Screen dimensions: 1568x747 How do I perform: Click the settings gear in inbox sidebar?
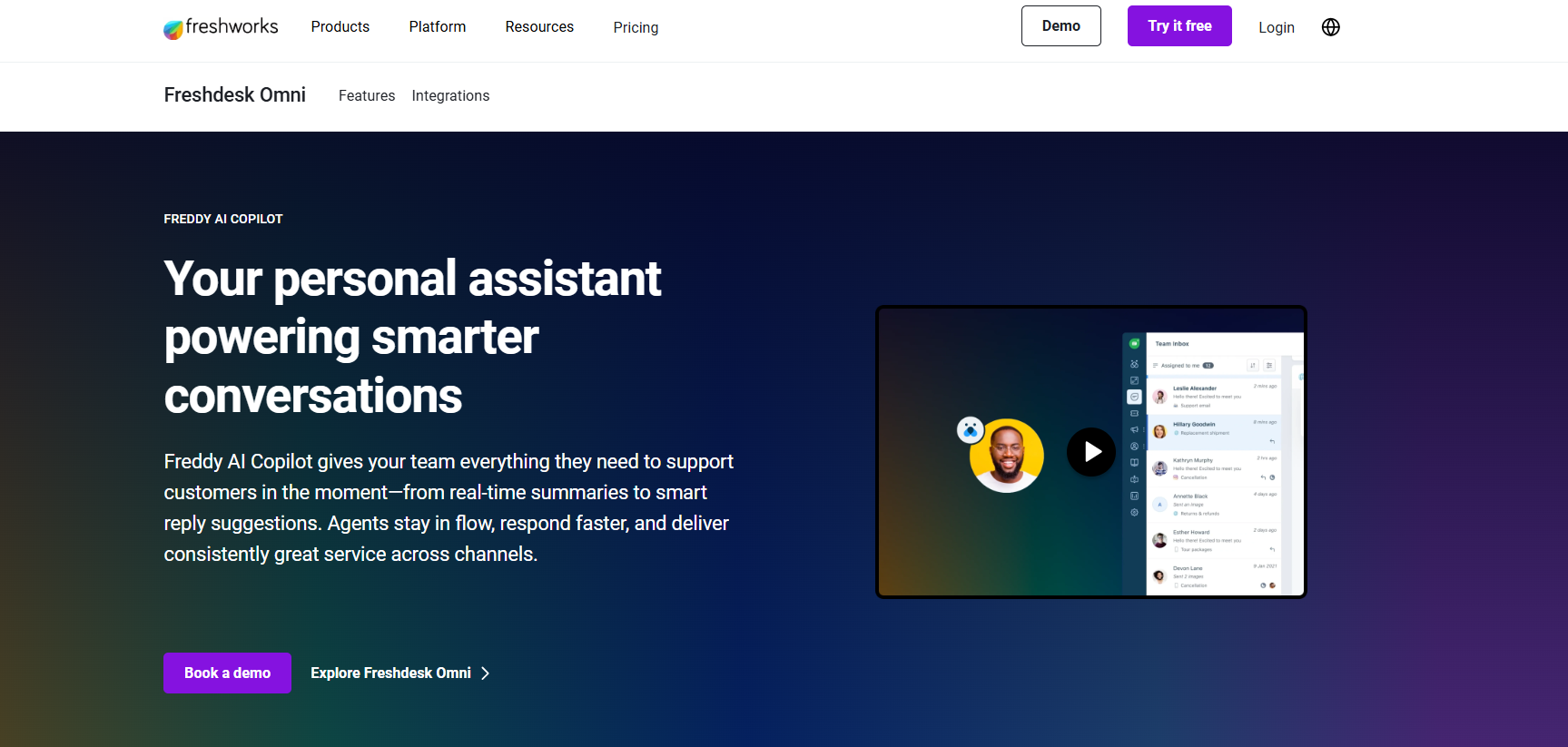(1134, 513)
